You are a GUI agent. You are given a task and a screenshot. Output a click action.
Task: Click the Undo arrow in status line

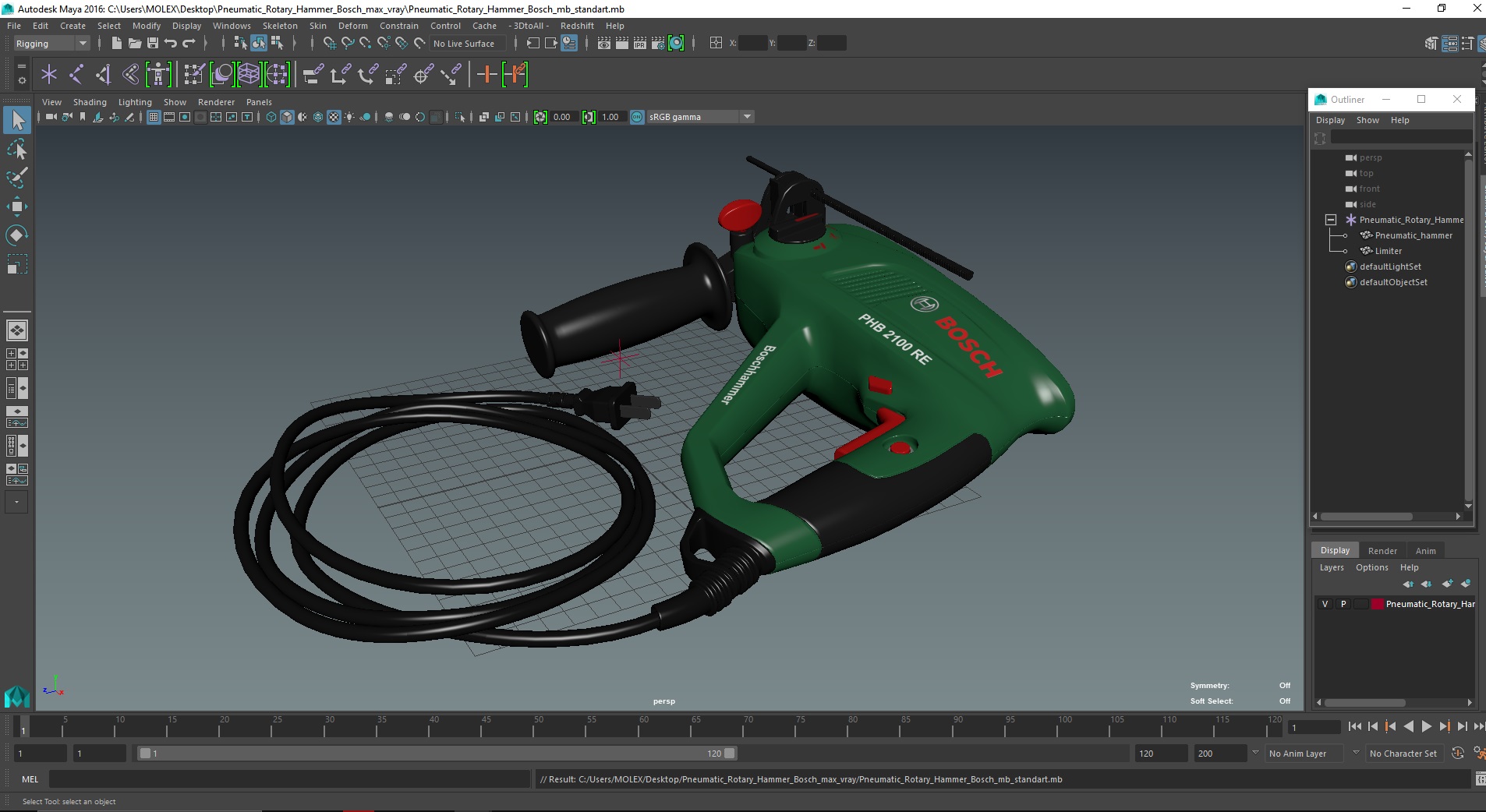(171, 44)
